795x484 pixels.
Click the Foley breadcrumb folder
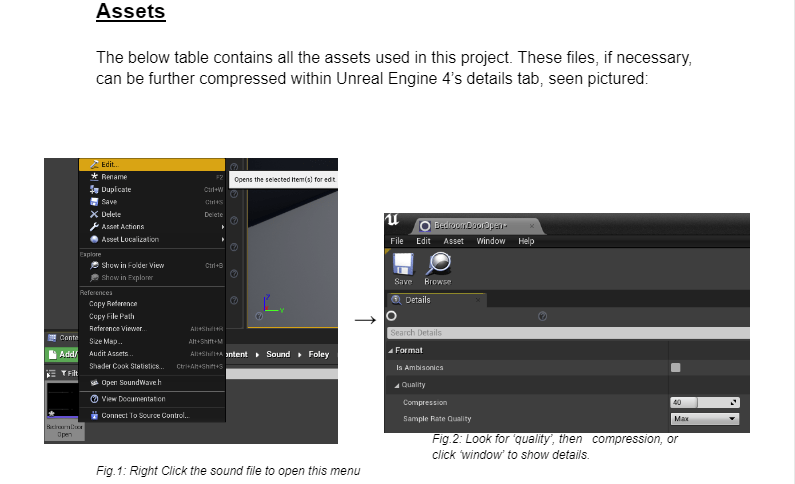click(318, 354)
